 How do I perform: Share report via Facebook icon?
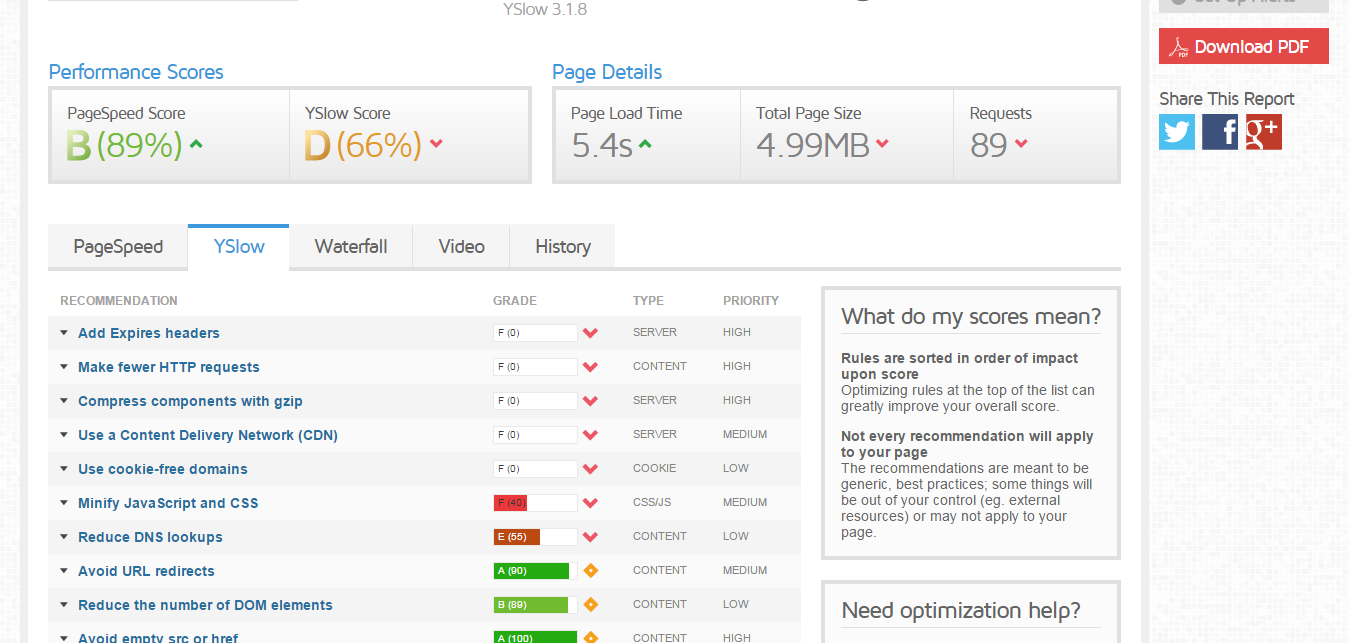pyautogui.click(x=1220, y=132)
